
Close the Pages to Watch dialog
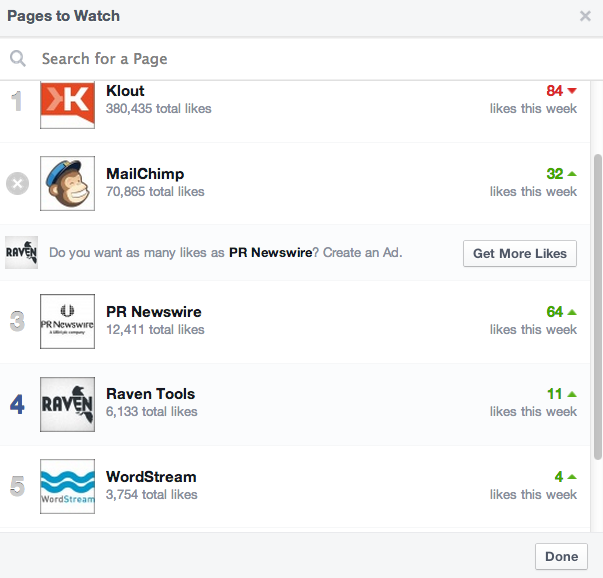pos(585,16)
